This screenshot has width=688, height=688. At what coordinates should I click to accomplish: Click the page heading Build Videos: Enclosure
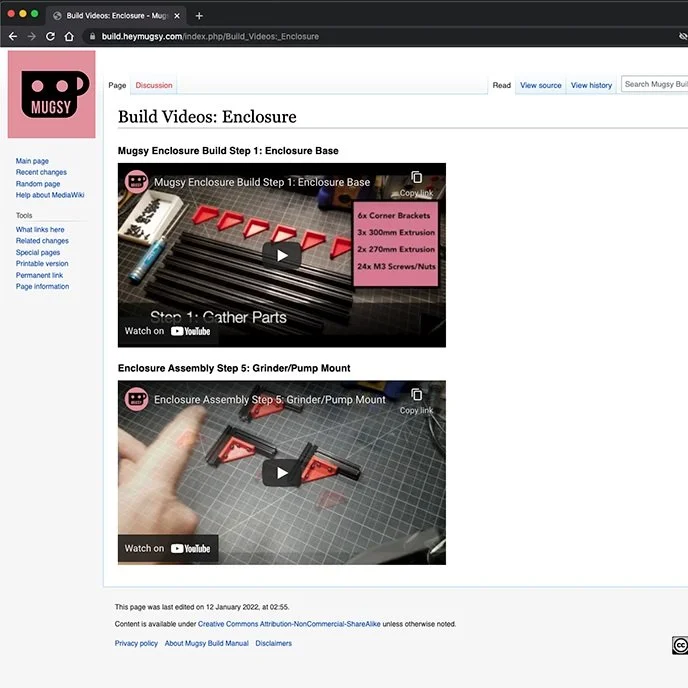point(207,117)
